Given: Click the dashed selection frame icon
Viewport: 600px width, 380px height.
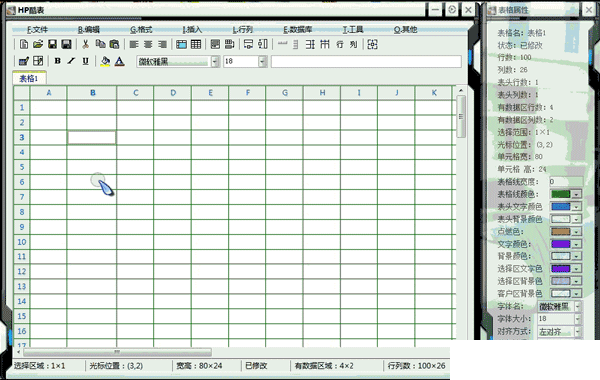Looking at the screenshot, I should 372,44.
